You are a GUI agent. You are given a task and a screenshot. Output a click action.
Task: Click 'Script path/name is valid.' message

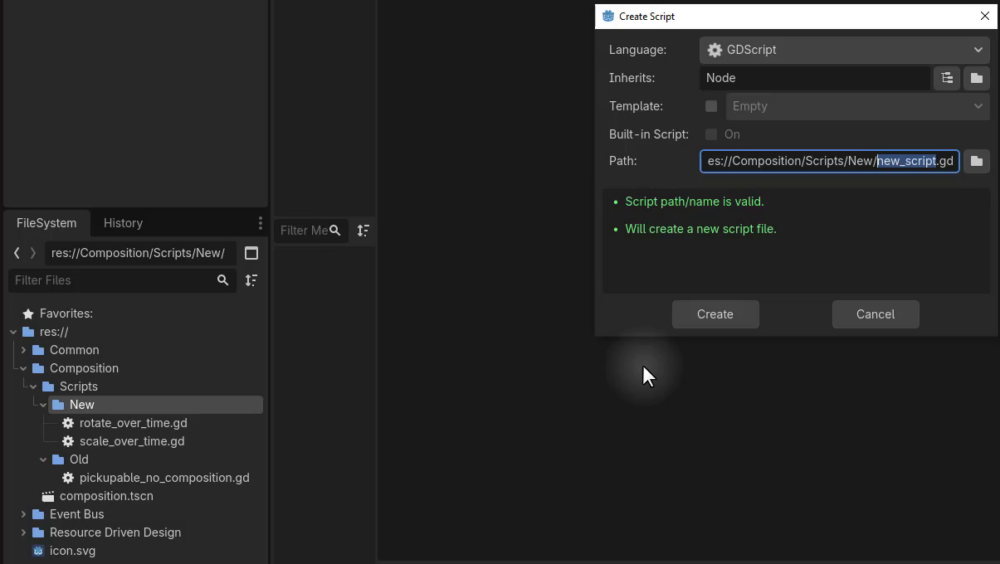pyautogui.click(x=694, y=202)
